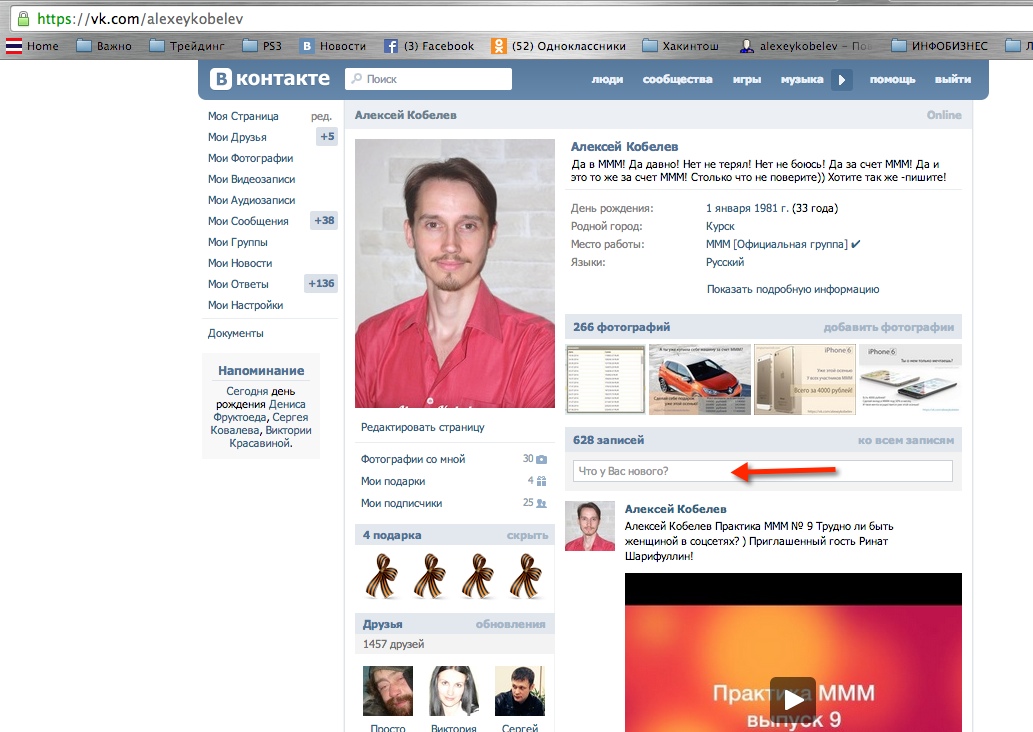
Task: Click the gift icon beside Мои подарки
Action: (542, 481)
